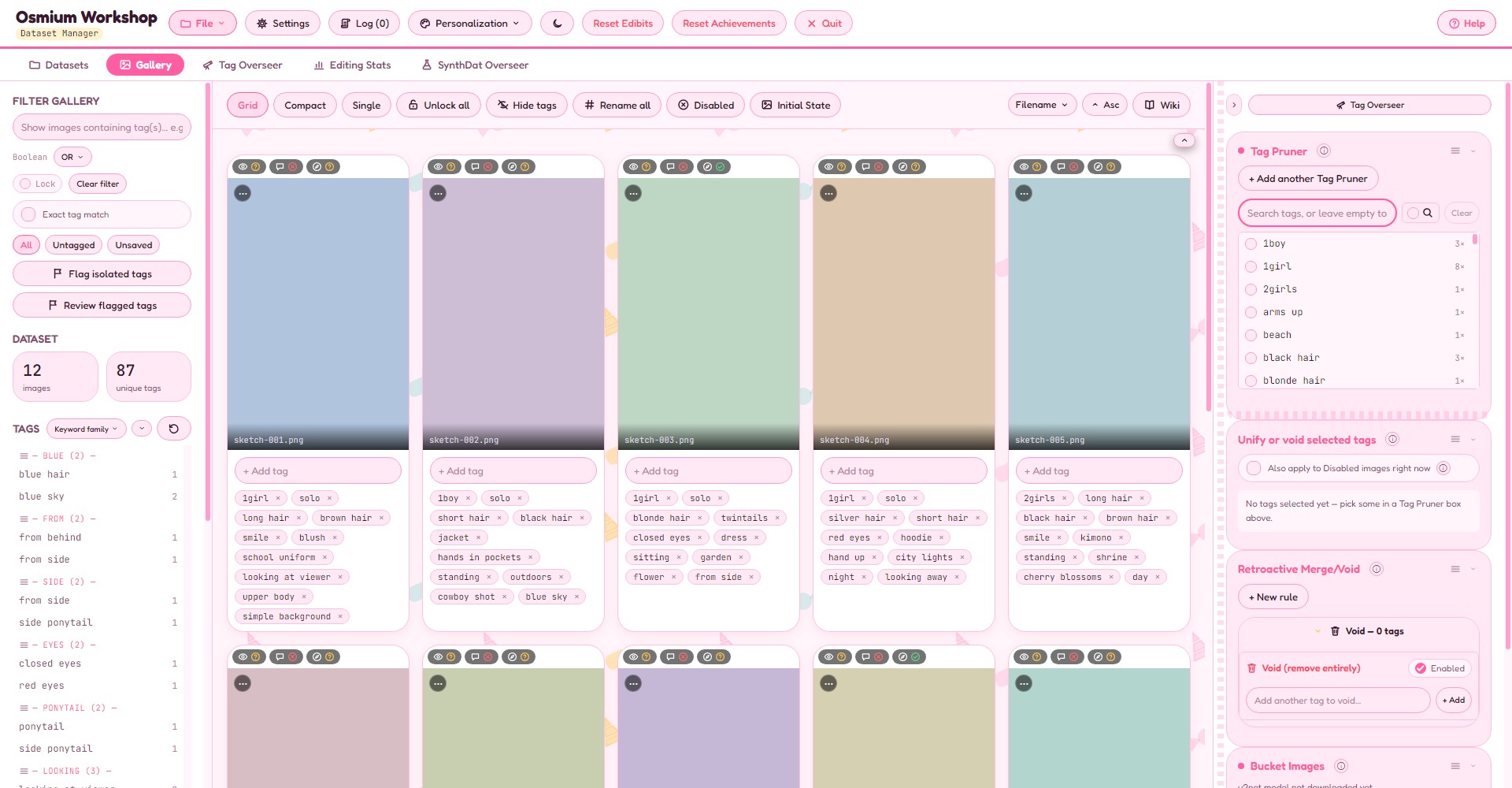Open the File dropdown menu
The height and width of the screenshot is (788, 1512).
click(x=202, y=24)
